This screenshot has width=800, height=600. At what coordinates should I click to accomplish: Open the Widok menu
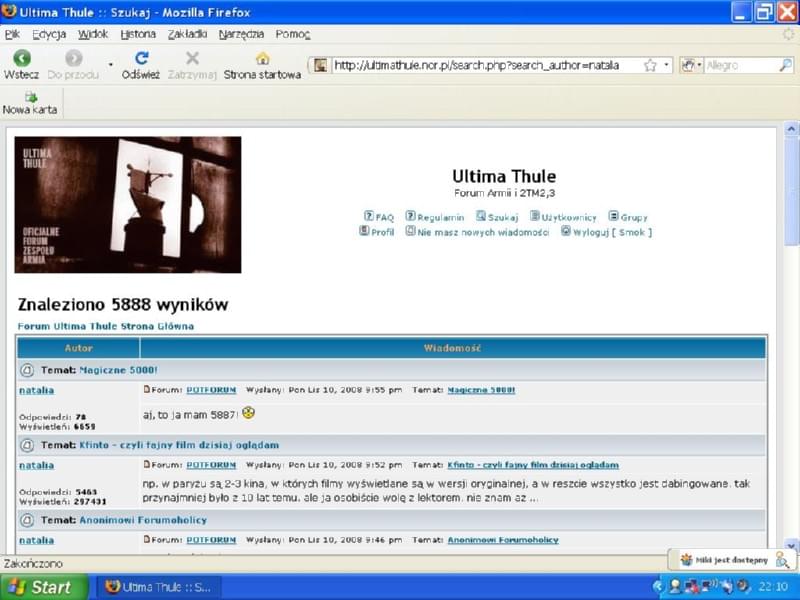93,34
